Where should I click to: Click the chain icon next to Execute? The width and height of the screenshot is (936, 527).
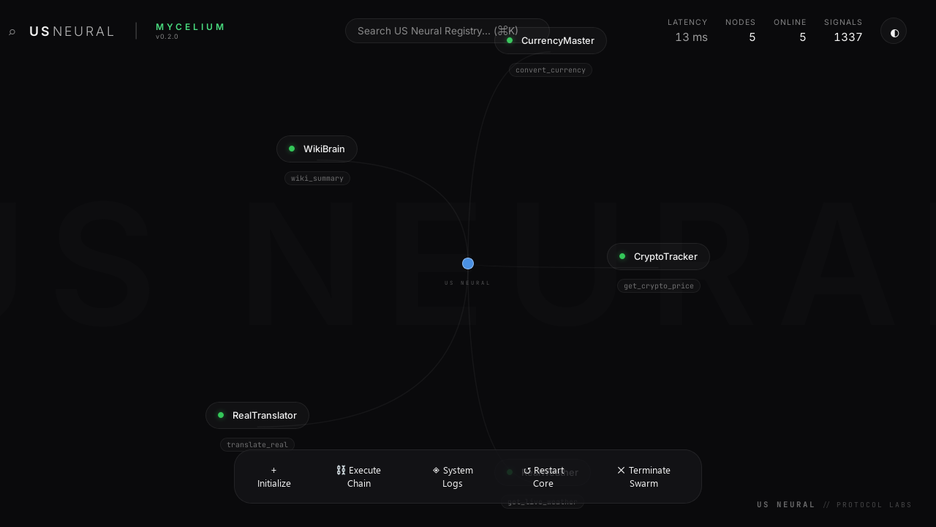pos(341,470)
